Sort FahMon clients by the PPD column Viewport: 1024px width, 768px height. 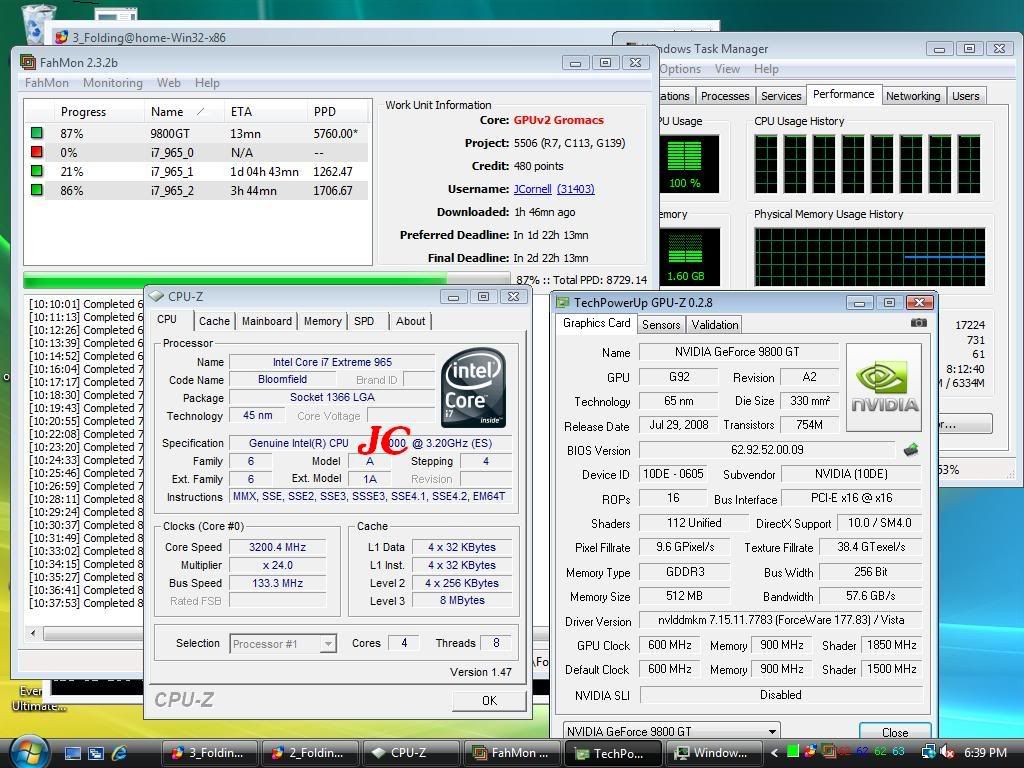pyautogui.click(x=337, y=112)
